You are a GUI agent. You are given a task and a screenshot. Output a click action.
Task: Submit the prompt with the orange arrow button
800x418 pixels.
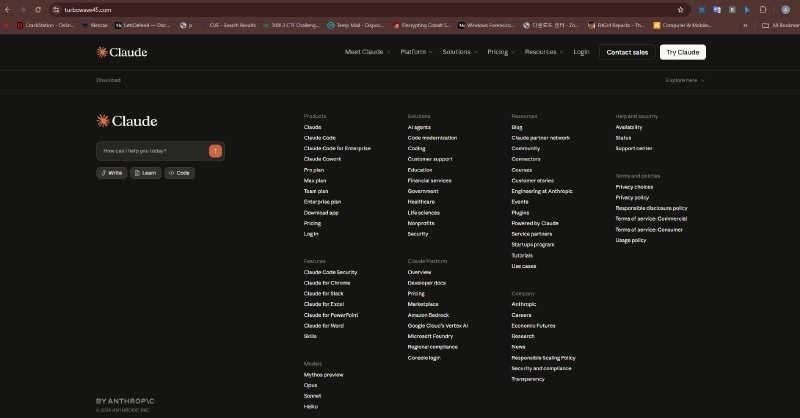[x=215, y=151]
